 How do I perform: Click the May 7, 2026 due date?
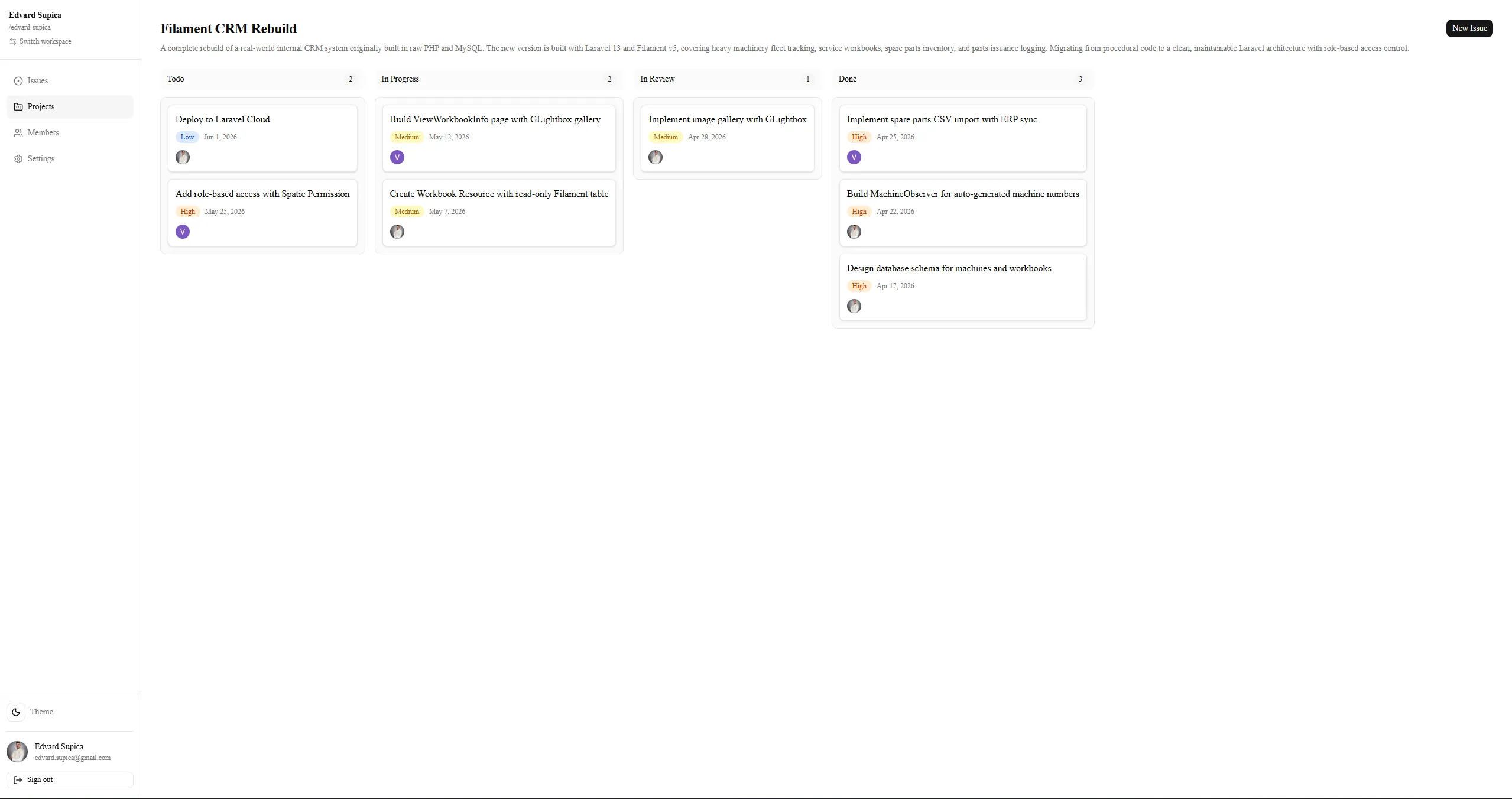point(447,212)
